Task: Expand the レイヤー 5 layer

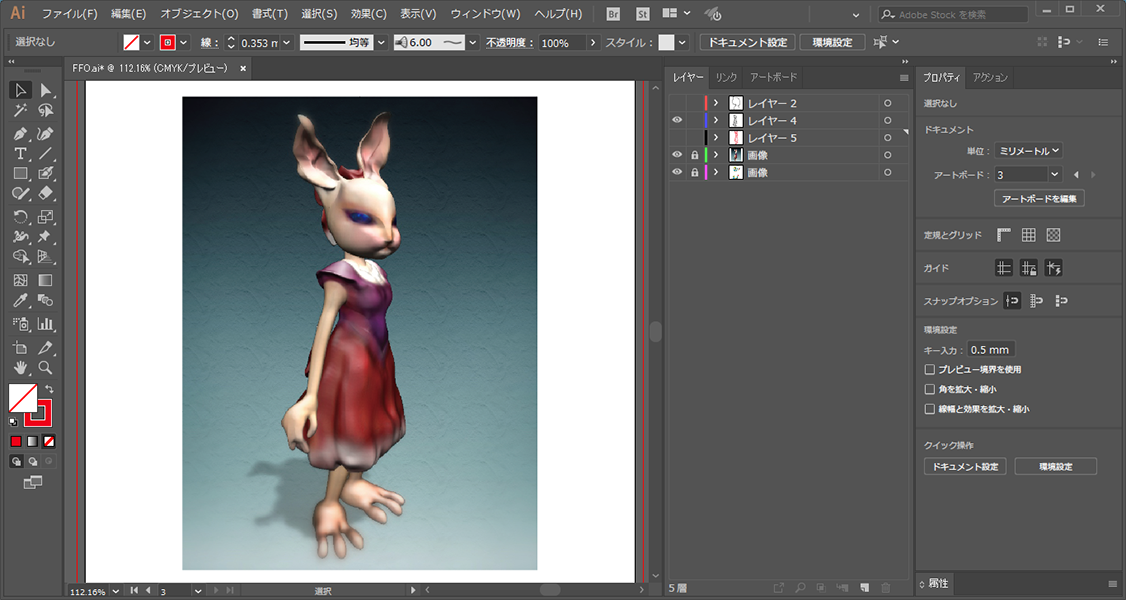Action: tap(716, 138)
